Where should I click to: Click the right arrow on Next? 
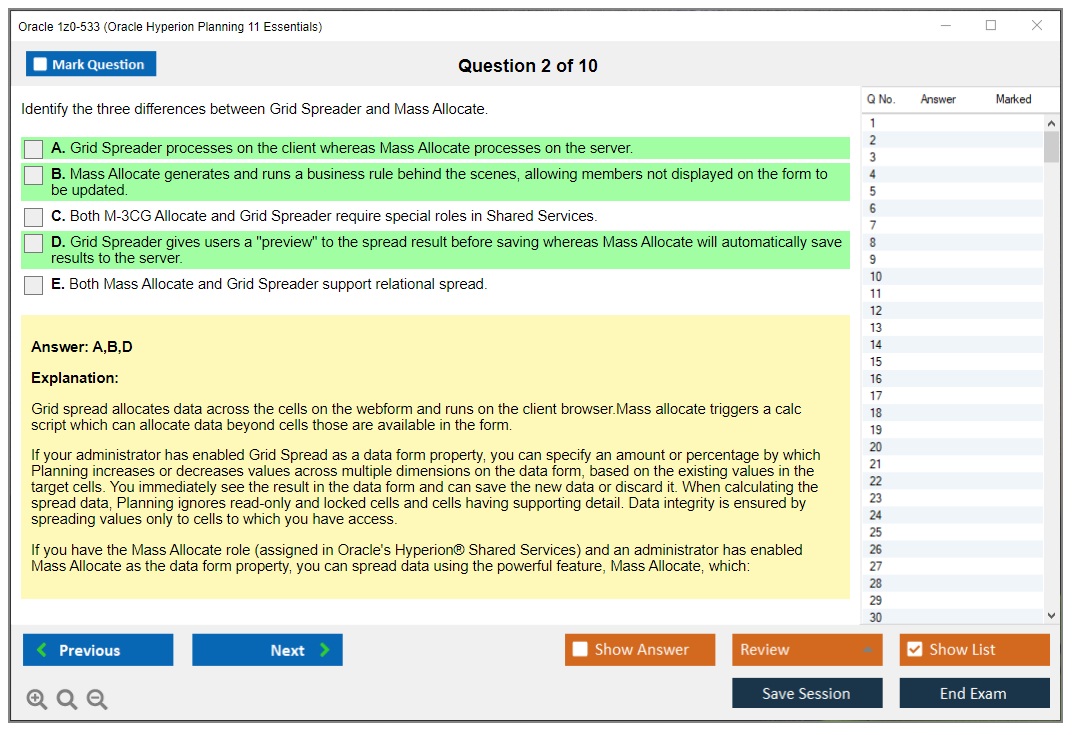pos(325,650)
